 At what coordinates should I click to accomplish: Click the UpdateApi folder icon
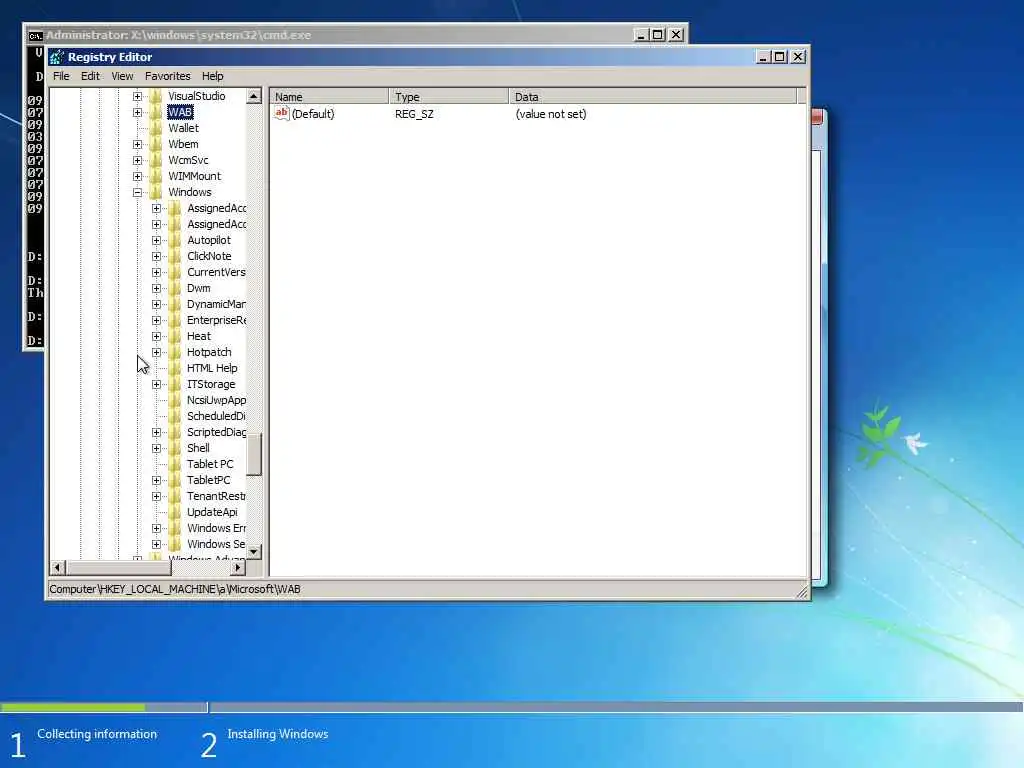[174, 513]
